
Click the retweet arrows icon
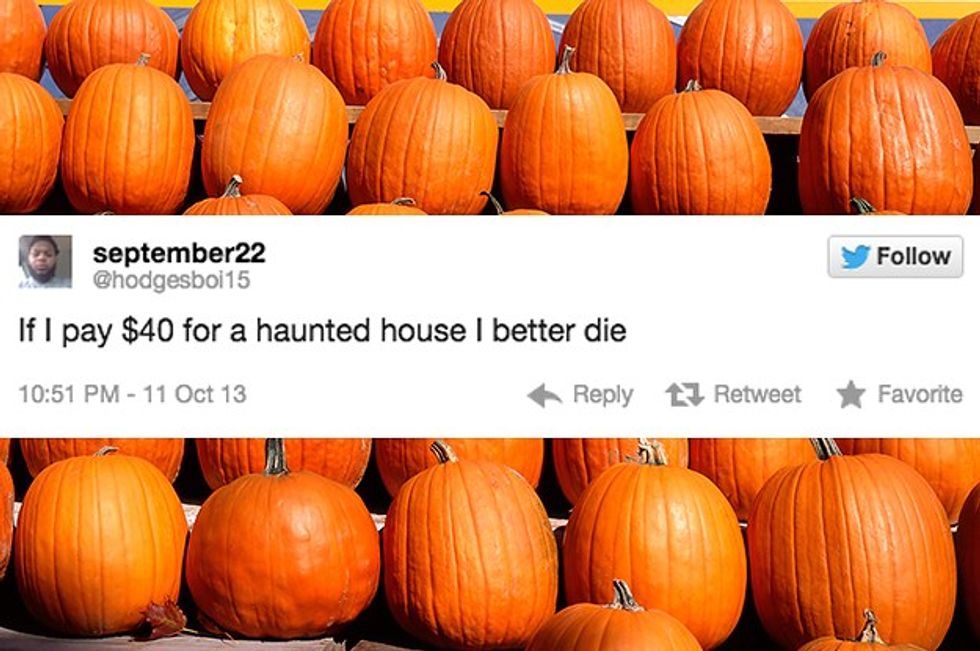pos(685,395)
